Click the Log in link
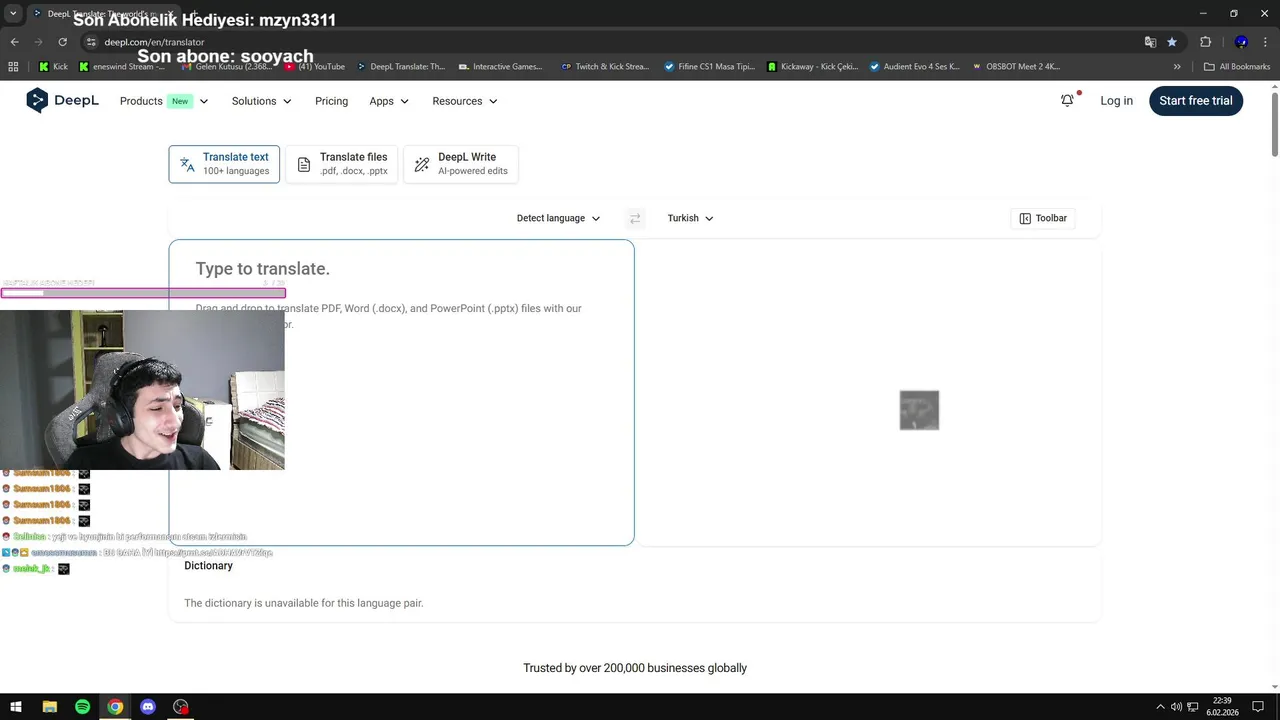The height and width of the screenshot is (720, 1280). pos(1116,100)
